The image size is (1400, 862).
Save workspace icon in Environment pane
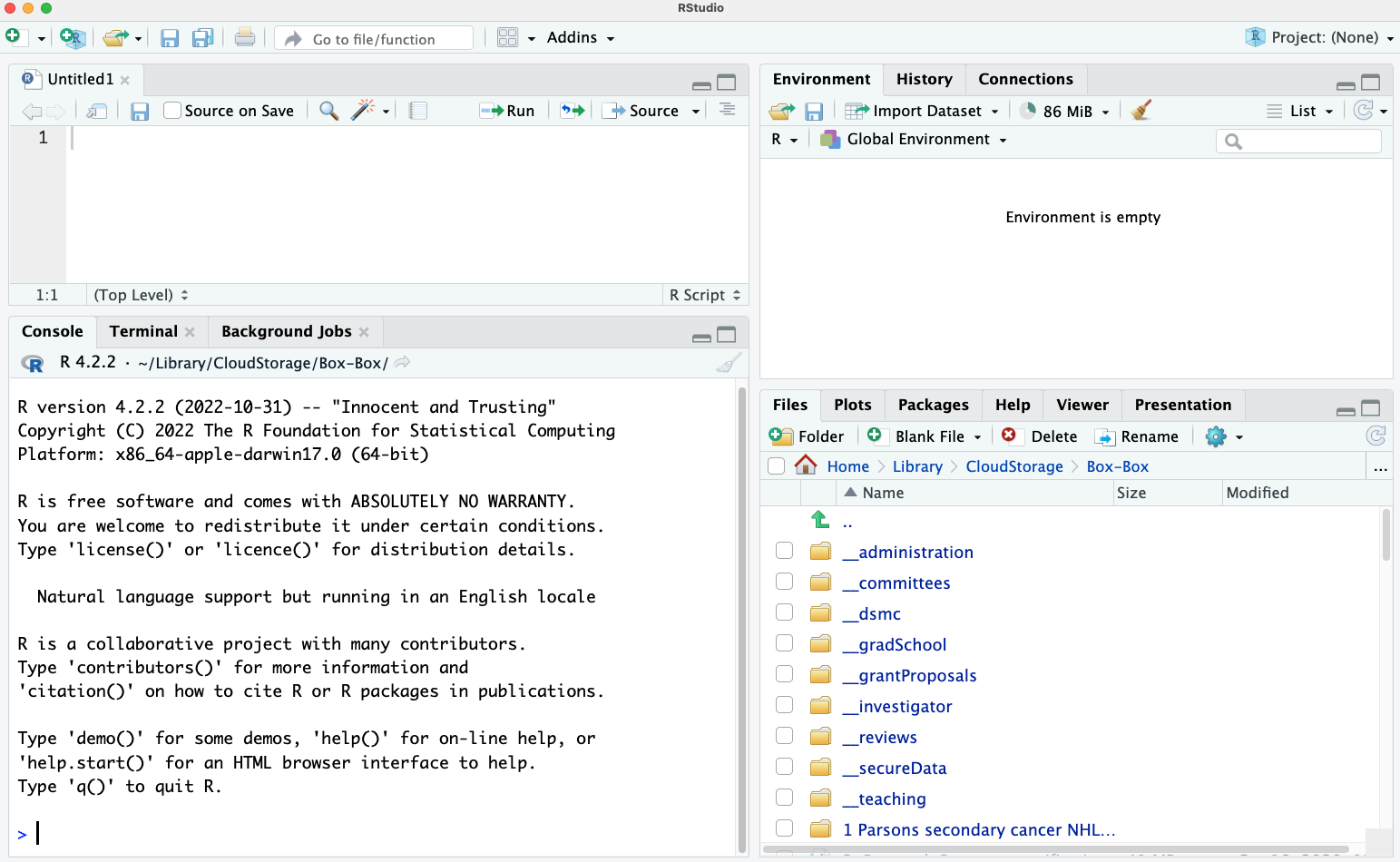pyautogui.click(x=814, y=111)
